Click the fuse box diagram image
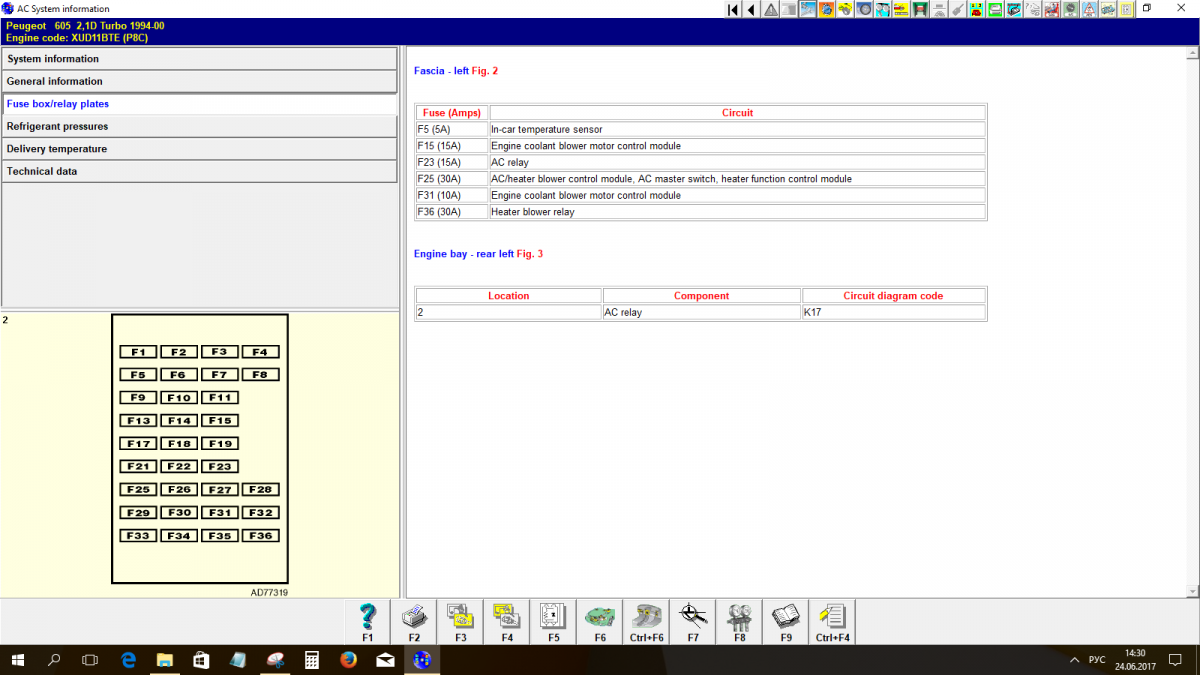 click(x=200, y=449)
